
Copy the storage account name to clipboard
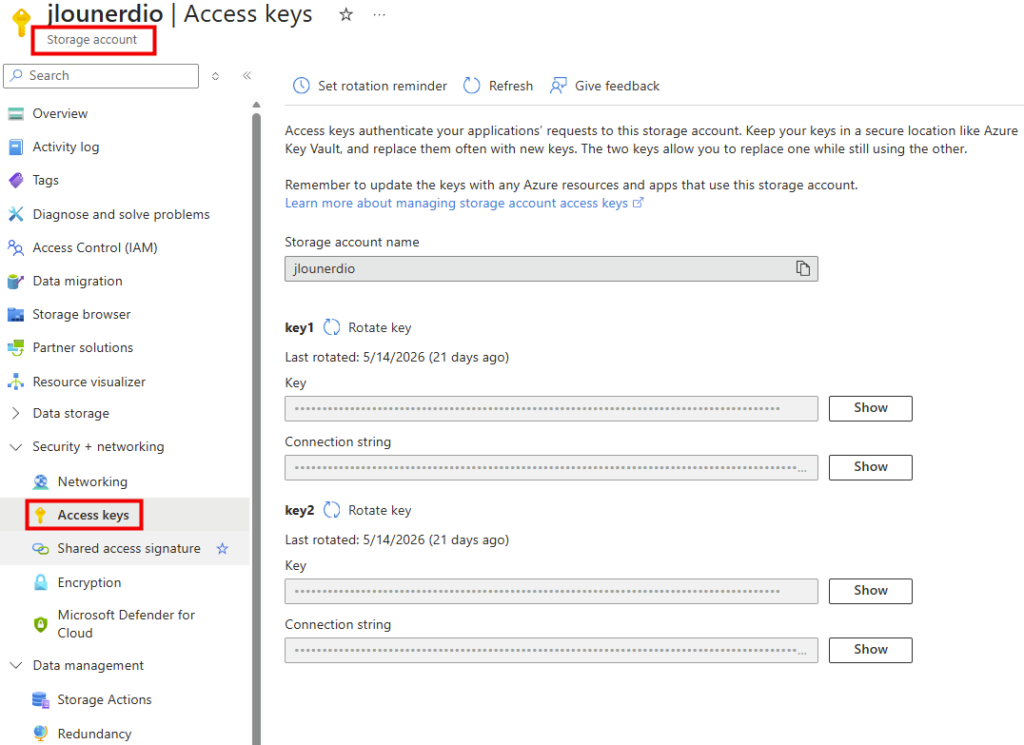coord(803,268)
